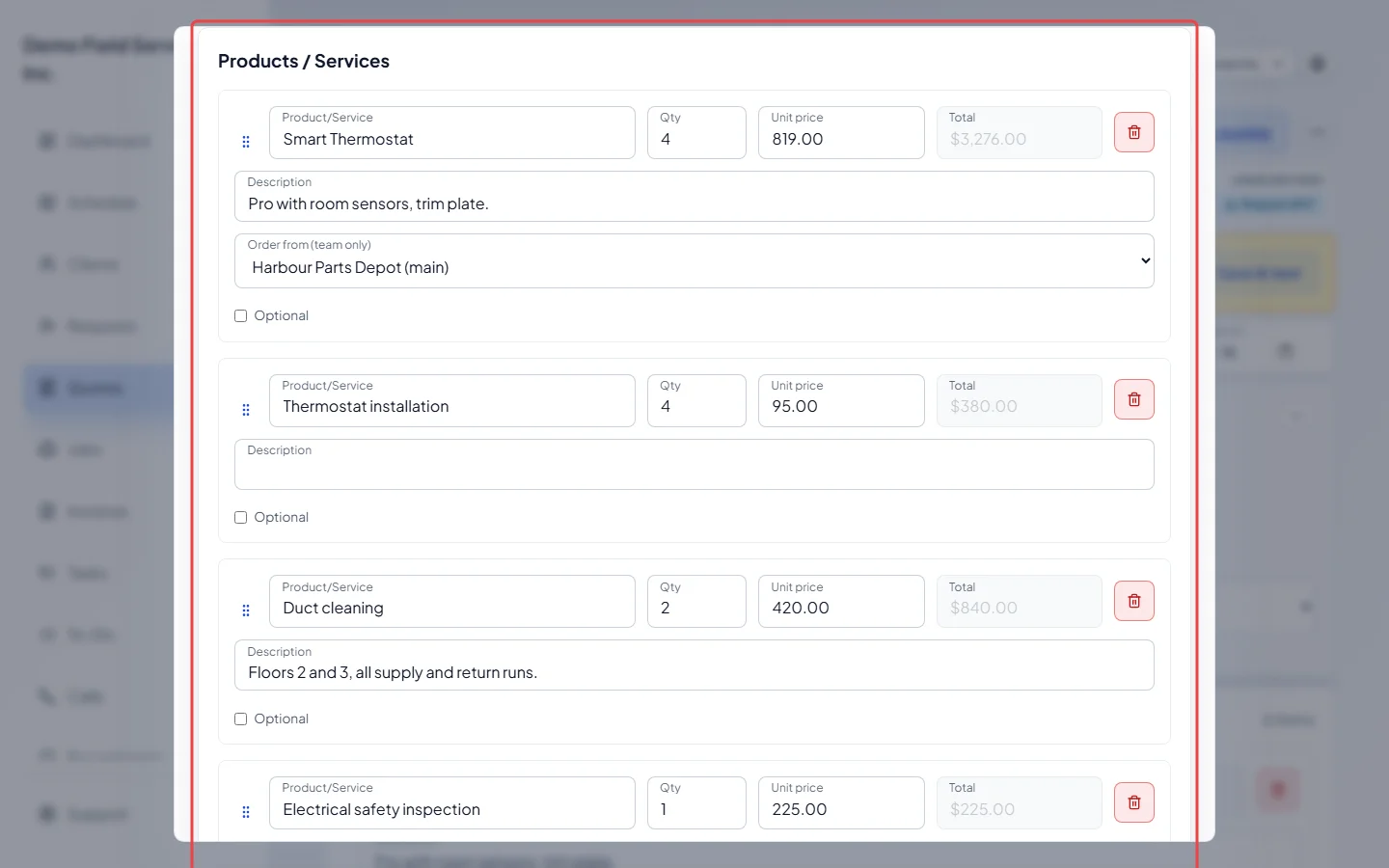Mark Smart Thermostat as Optional
This screenshot has width=1389, height=868.
pos(241,316)
